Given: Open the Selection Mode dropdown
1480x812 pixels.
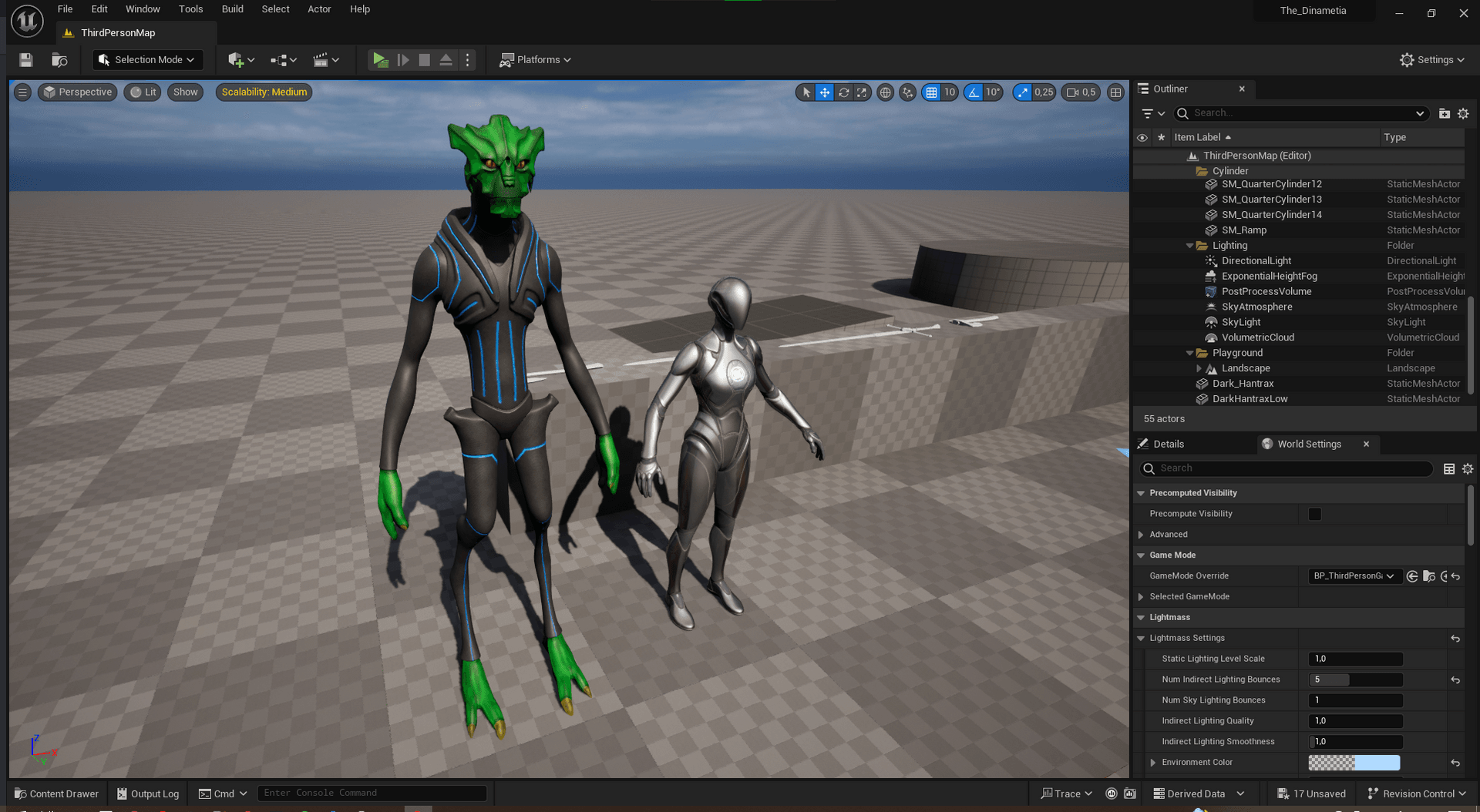Looking at the screenshot, I should coord(147,59).
